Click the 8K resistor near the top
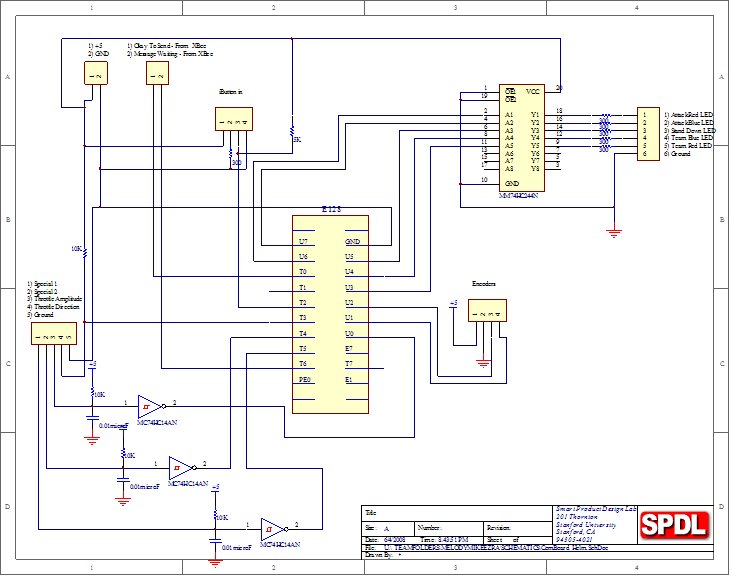731x577 pixels. 293,134
